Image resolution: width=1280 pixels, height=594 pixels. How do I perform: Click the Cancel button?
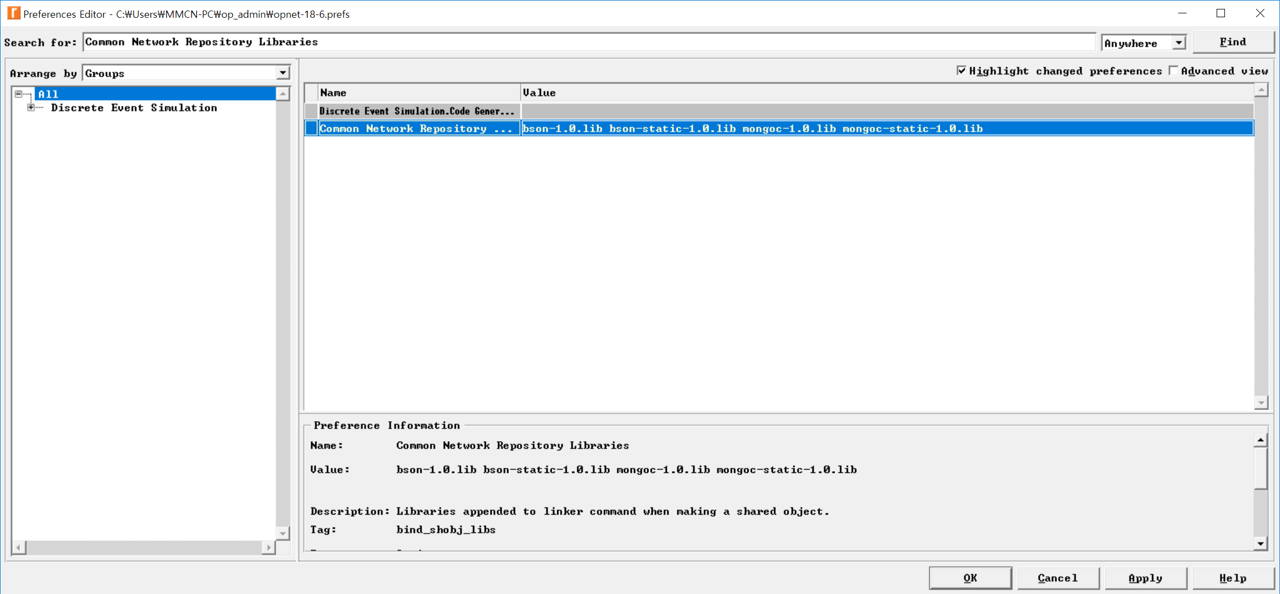pyautogui.click(x=1058, y=577)
